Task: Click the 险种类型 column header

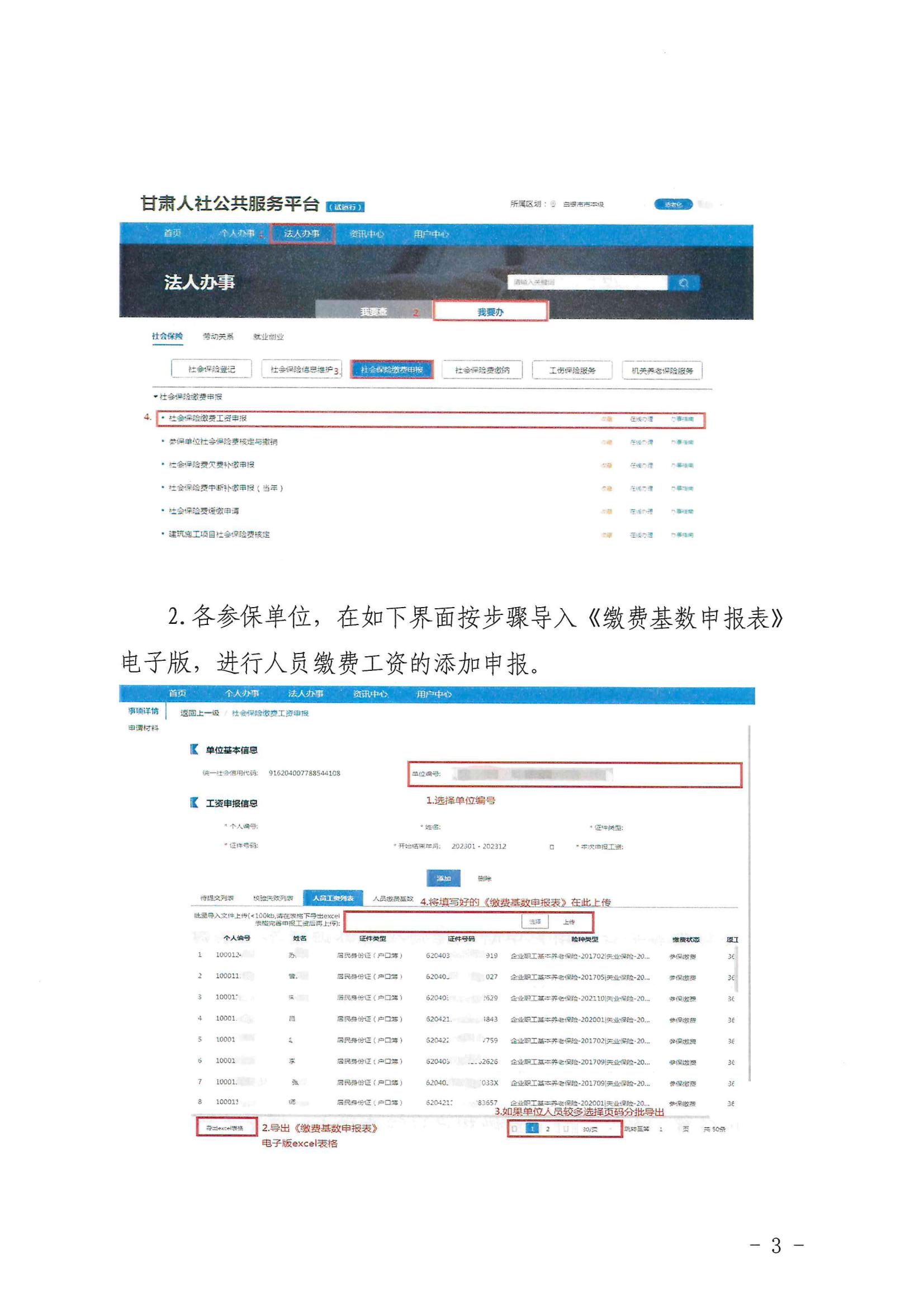Action: coord(584,939)
